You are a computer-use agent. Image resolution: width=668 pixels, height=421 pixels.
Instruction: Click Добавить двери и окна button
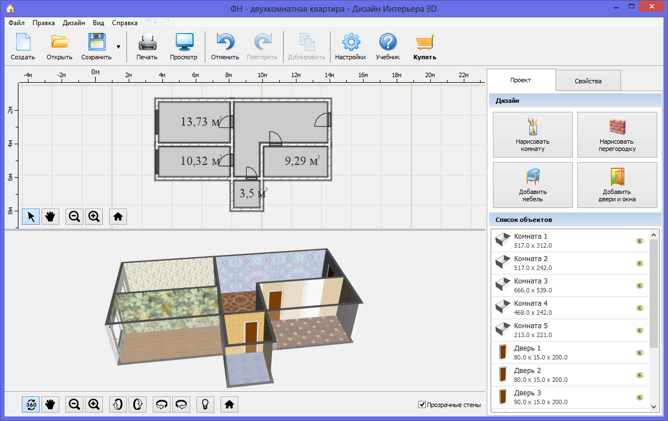(x=616, y=185)
